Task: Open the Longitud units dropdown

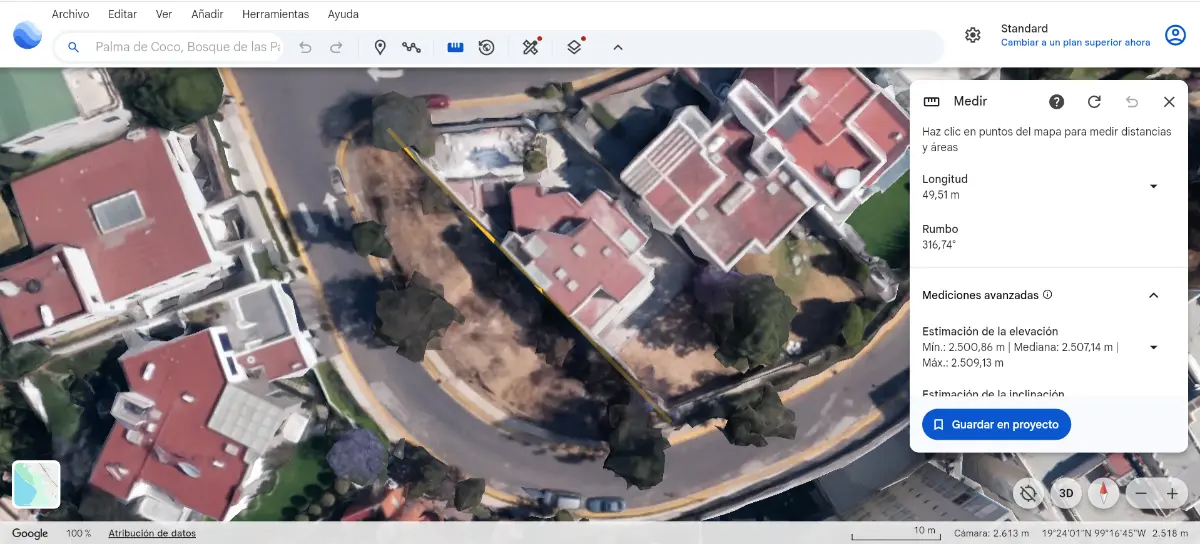Action: tap(1153, 186)
